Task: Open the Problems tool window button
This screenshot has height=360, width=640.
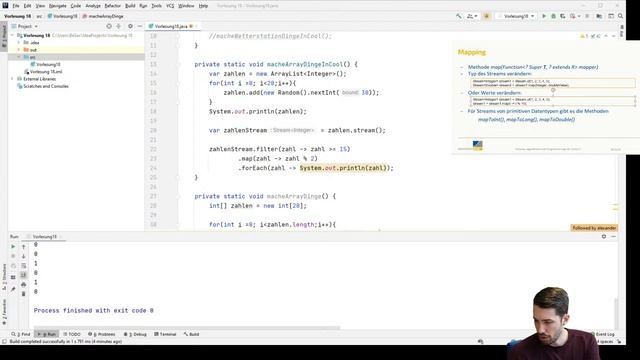Action: tap(102, 334)
